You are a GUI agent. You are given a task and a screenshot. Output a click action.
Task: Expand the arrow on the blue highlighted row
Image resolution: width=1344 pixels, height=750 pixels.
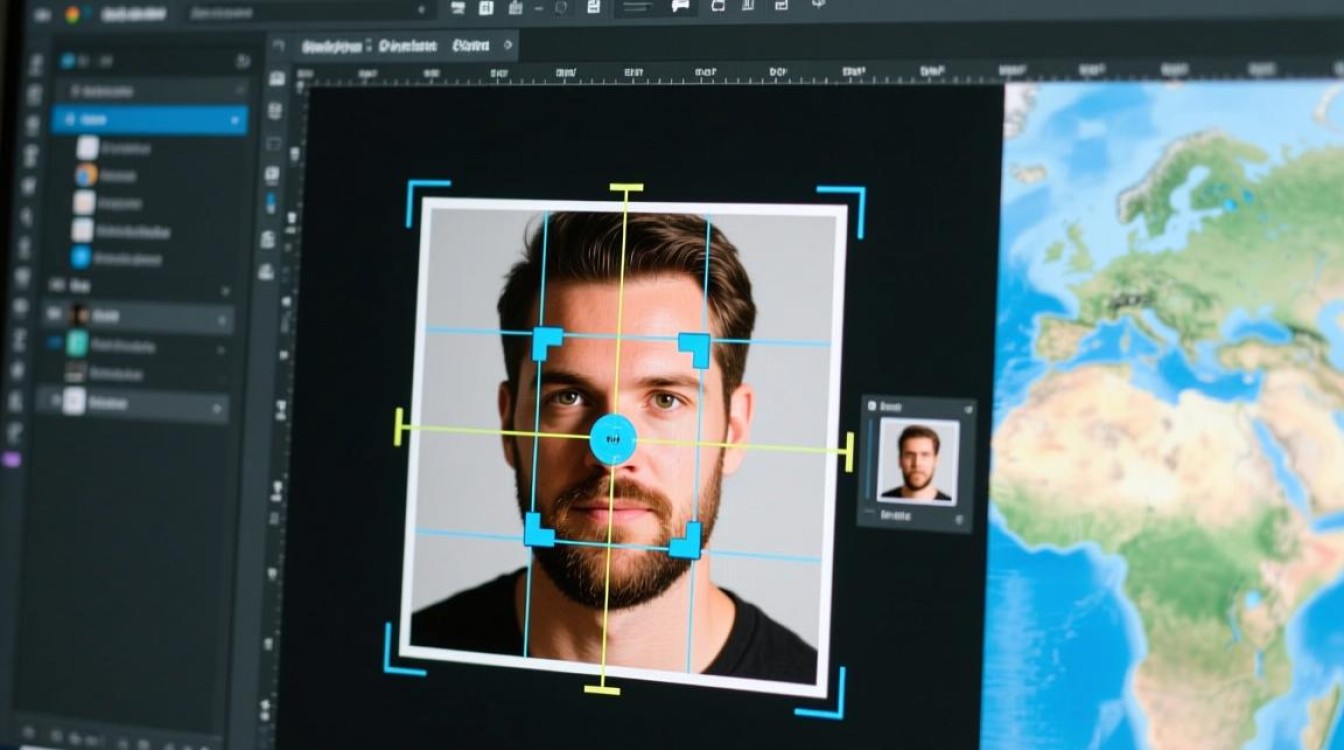click(x=236, y=121)
